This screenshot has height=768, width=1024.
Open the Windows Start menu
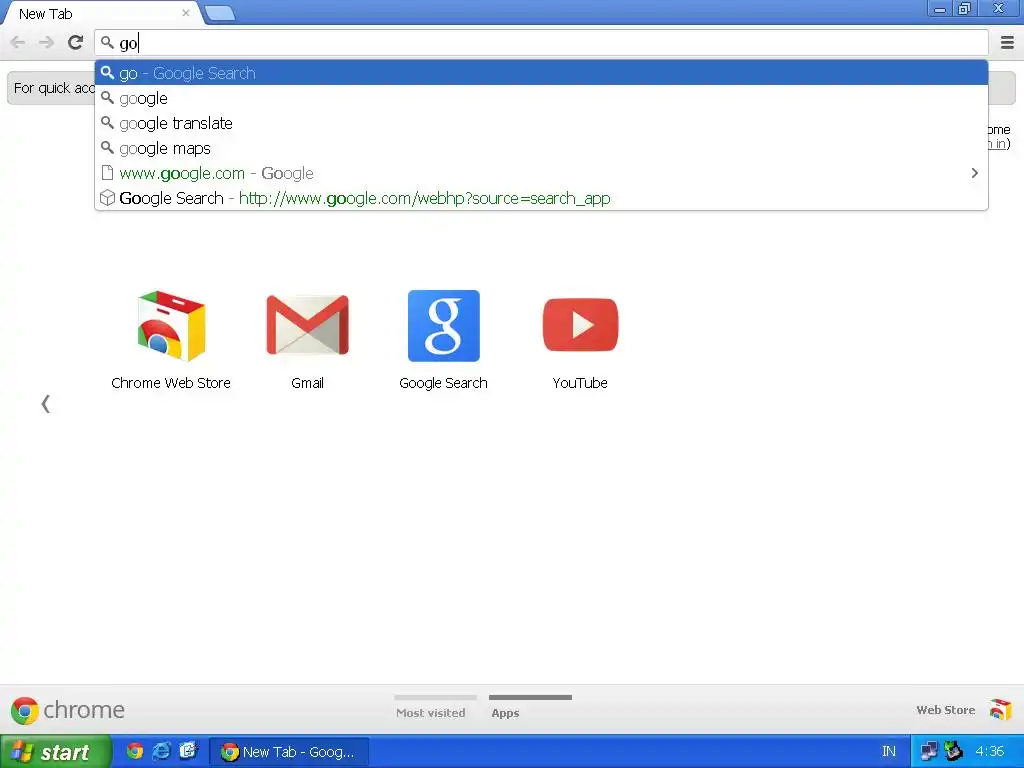pyautogui.click(x=56, y=752)
